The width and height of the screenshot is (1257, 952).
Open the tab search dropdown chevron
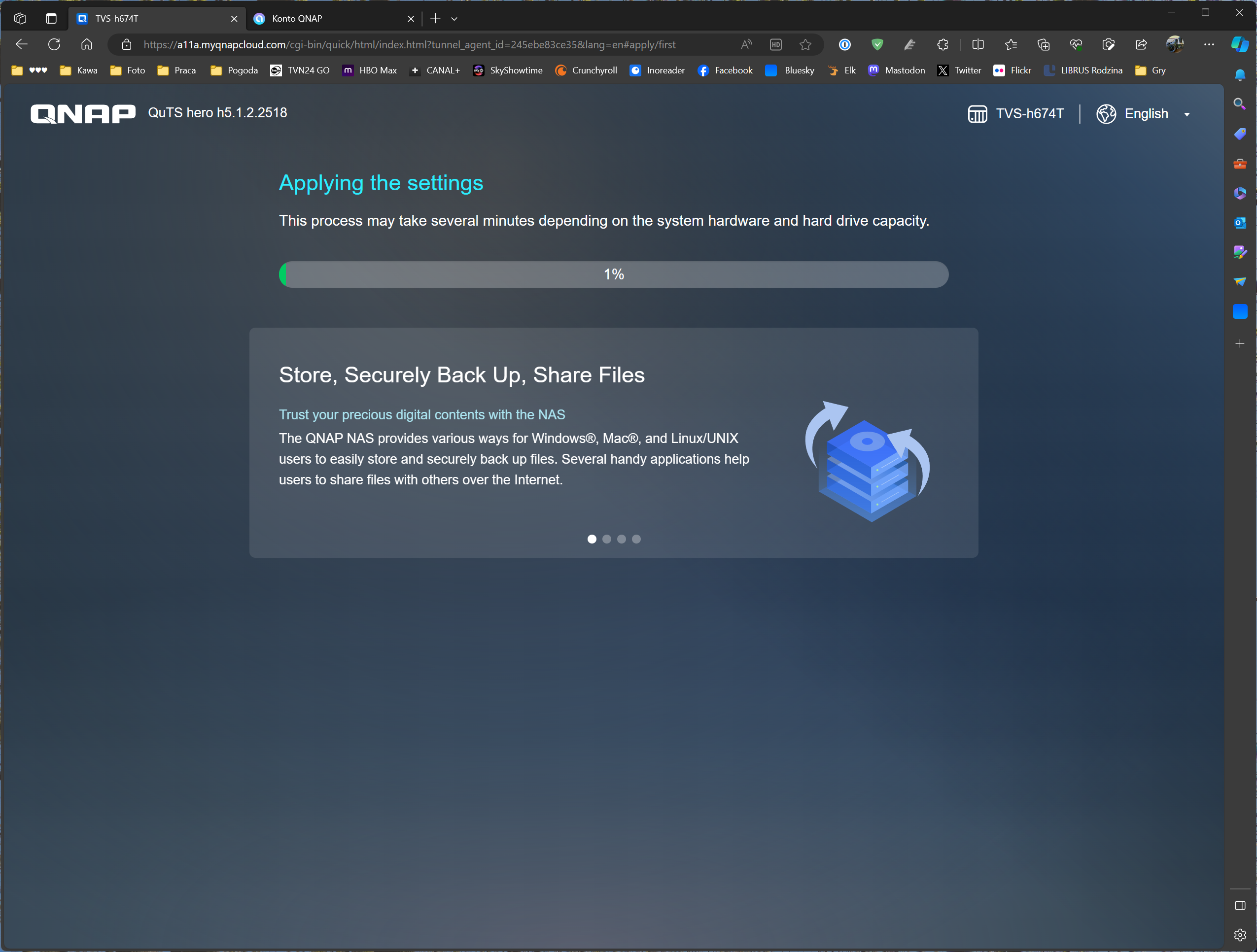click(x=454, y=19)
